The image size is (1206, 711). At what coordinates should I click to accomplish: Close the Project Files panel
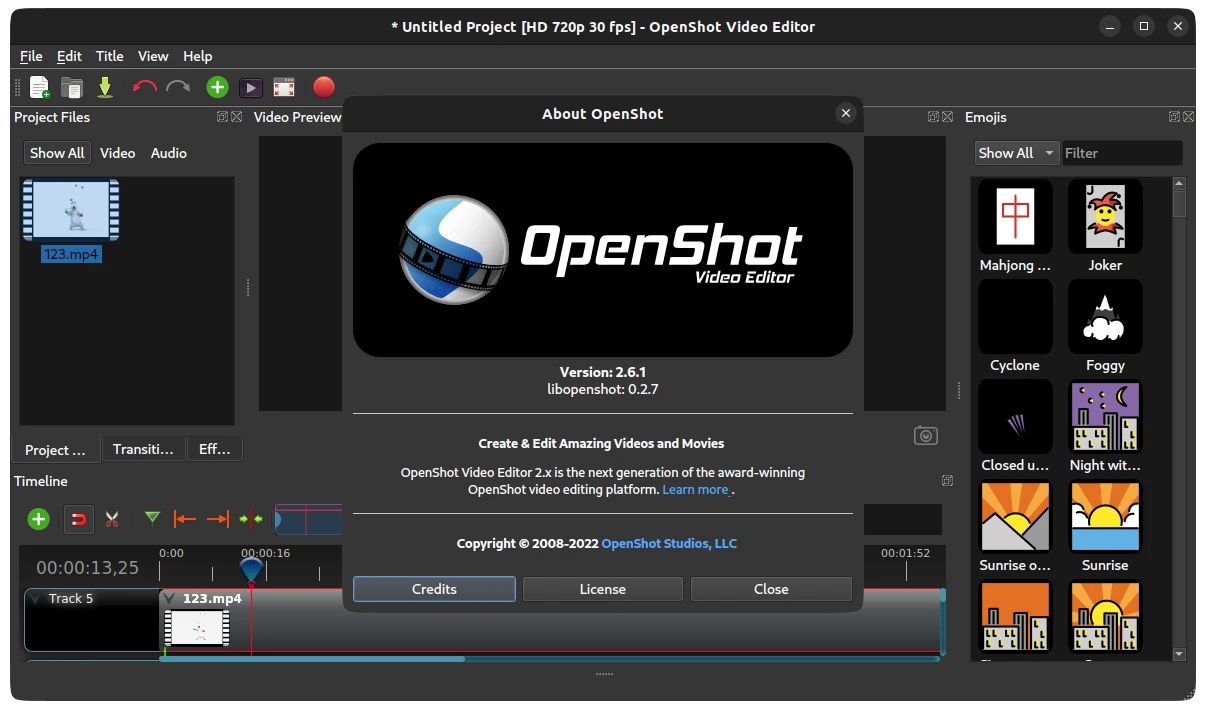236,117
